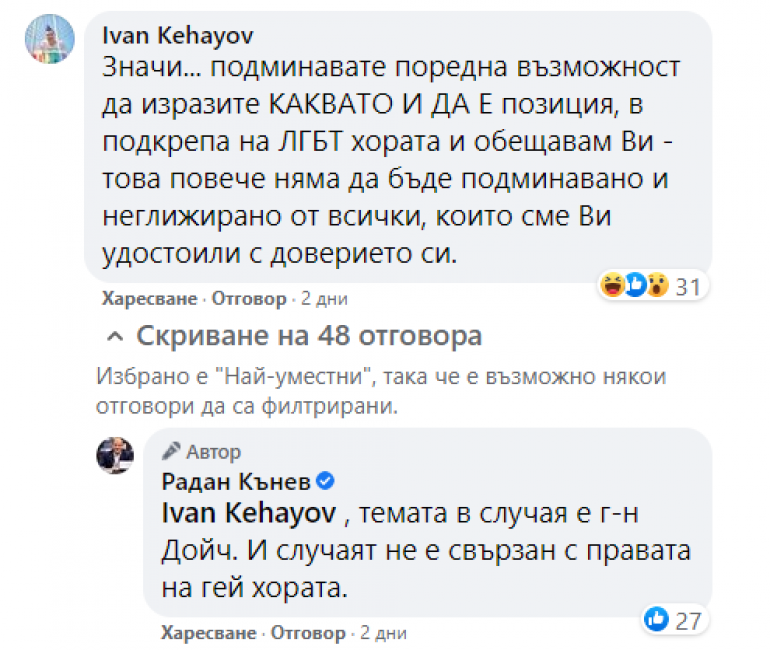Click the Wow reaction emoji on Ivan's comment

(x=656, y=287)
